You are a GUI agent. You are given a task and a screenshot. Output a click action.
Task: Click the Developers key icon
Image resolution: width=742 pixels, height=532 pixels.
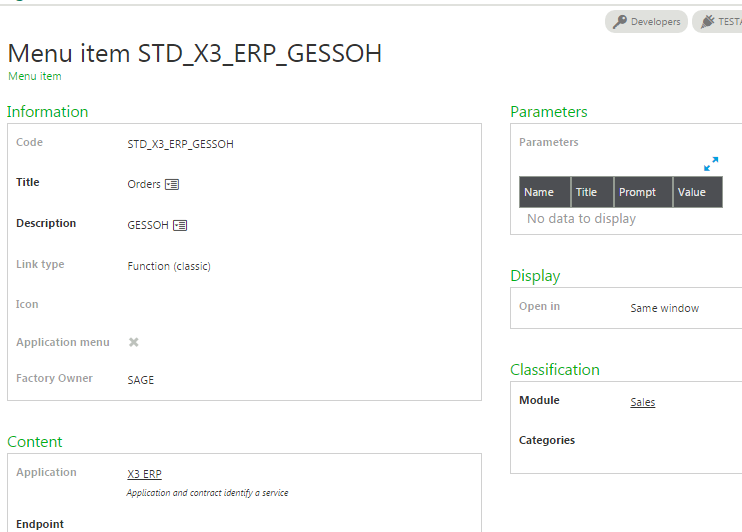pos(620,21)
